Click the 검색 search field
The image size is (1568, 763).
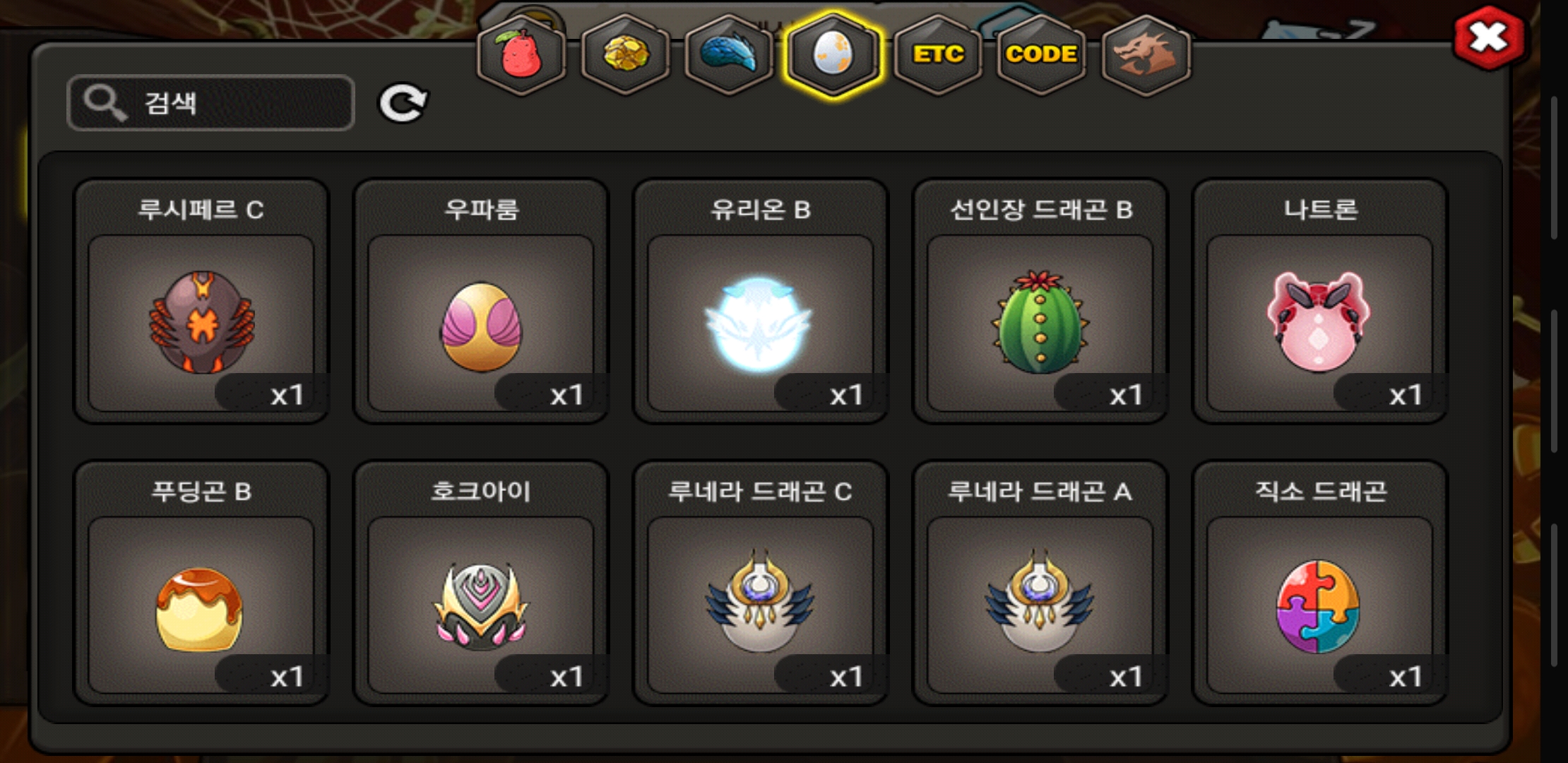tap(210, 103)
